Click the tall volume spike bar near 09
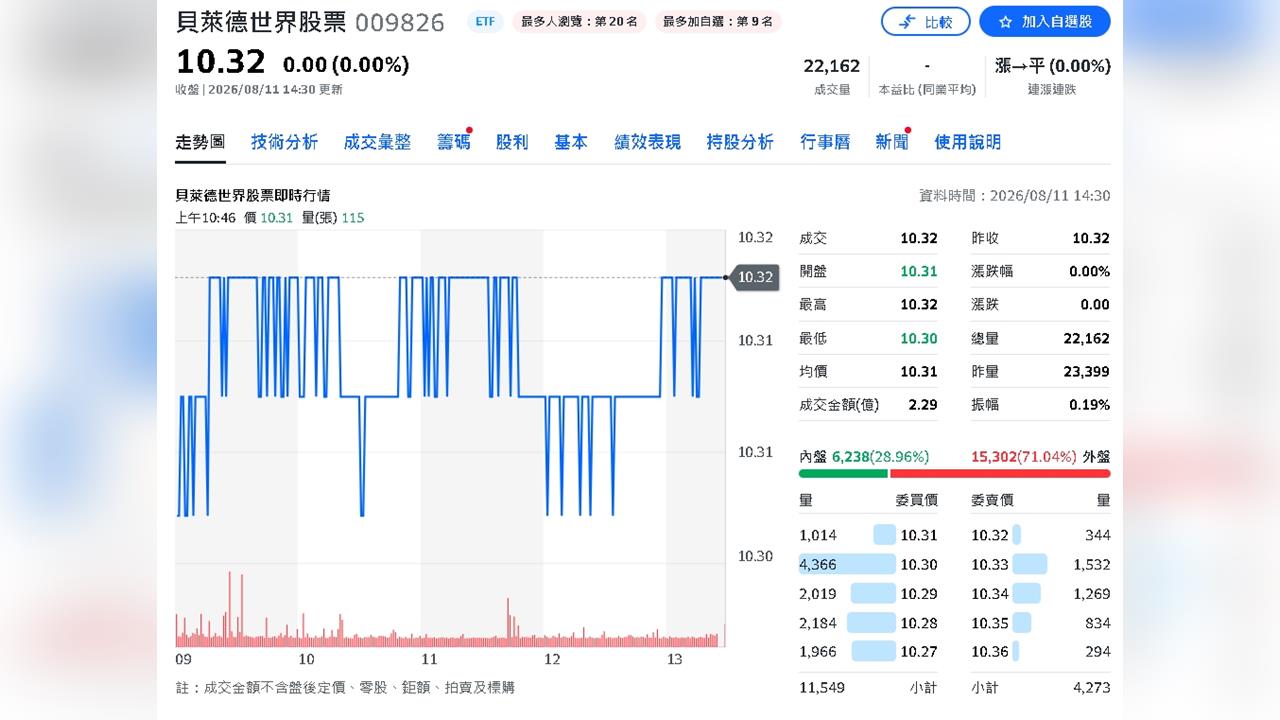This screenshot has height=720, width=1280. (x=230, y=609)
